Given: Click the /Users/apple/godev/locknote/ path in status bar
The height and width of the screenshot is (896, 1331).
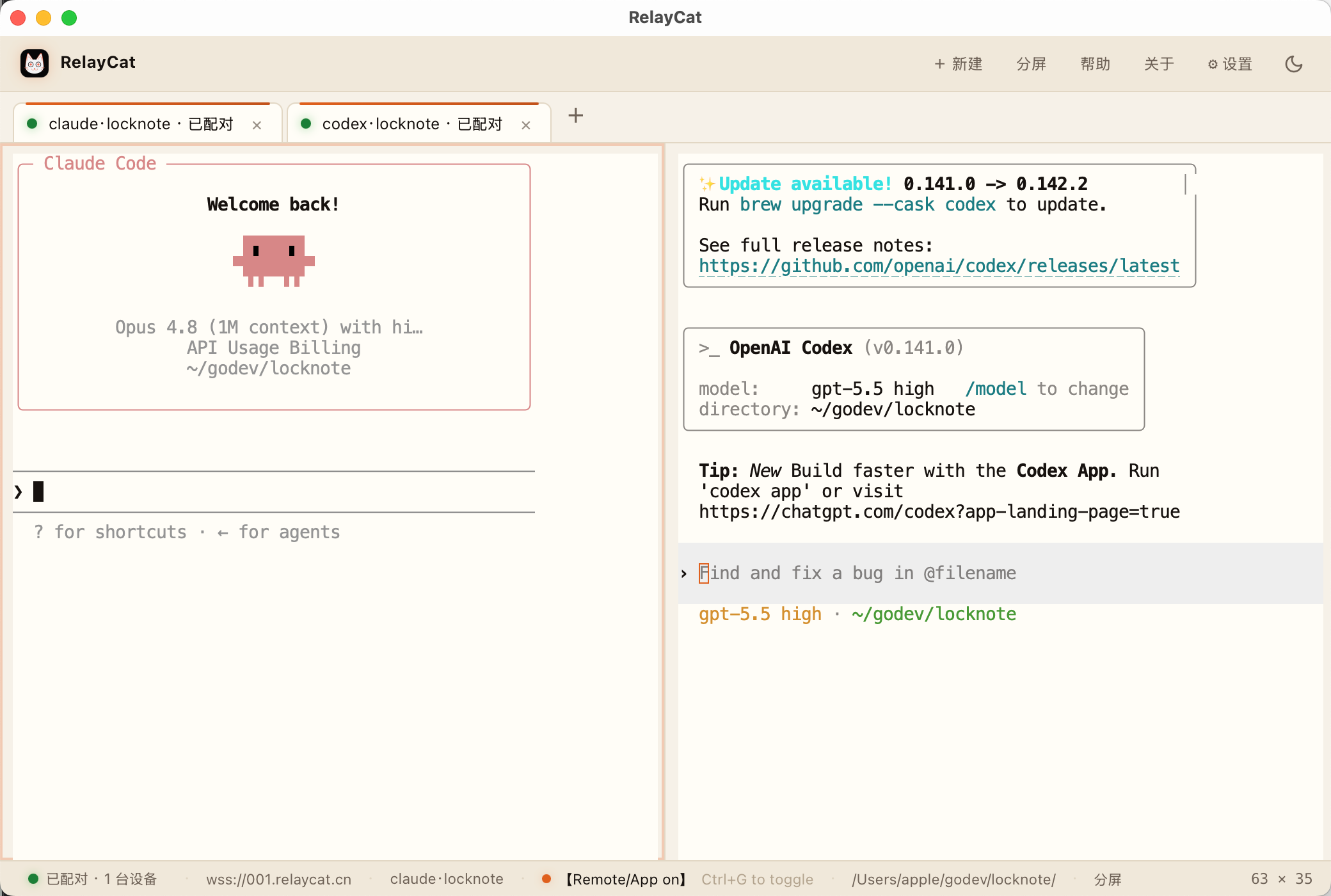Looking at the screenshot, I should pos(953,879).
